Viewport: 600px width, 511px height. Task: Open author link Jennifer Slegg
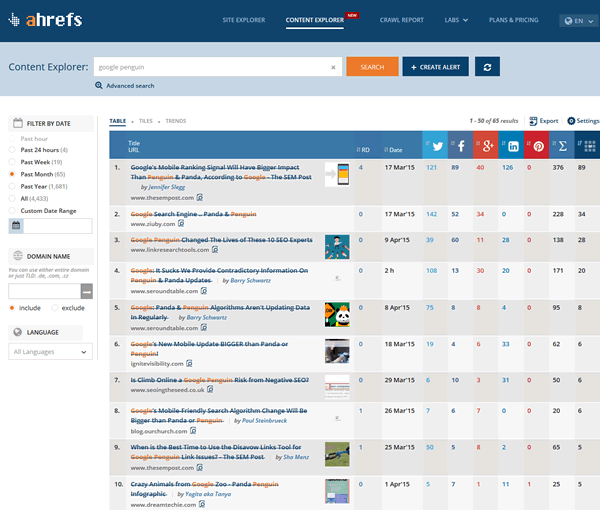click(x=166, y=187)
